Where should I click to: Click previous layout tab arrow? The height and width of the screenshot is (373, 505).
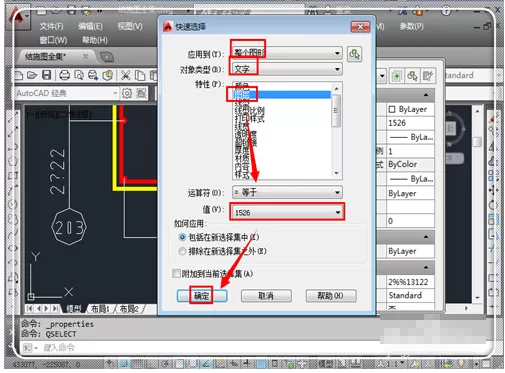[38, 308]
